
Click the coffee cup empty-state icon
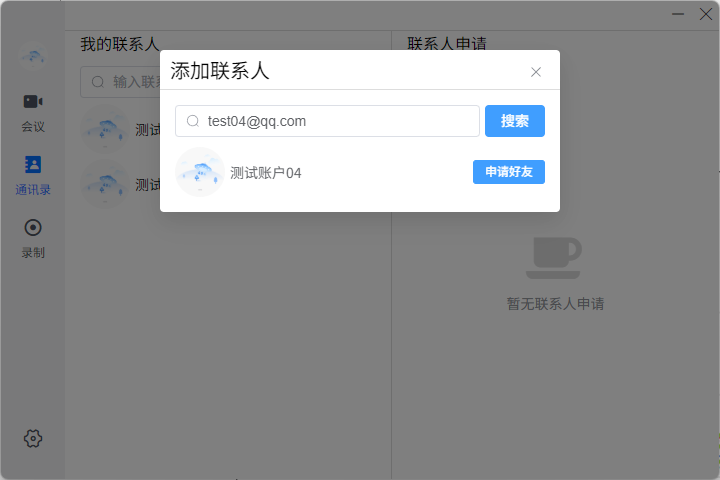[x=554, y=257]
